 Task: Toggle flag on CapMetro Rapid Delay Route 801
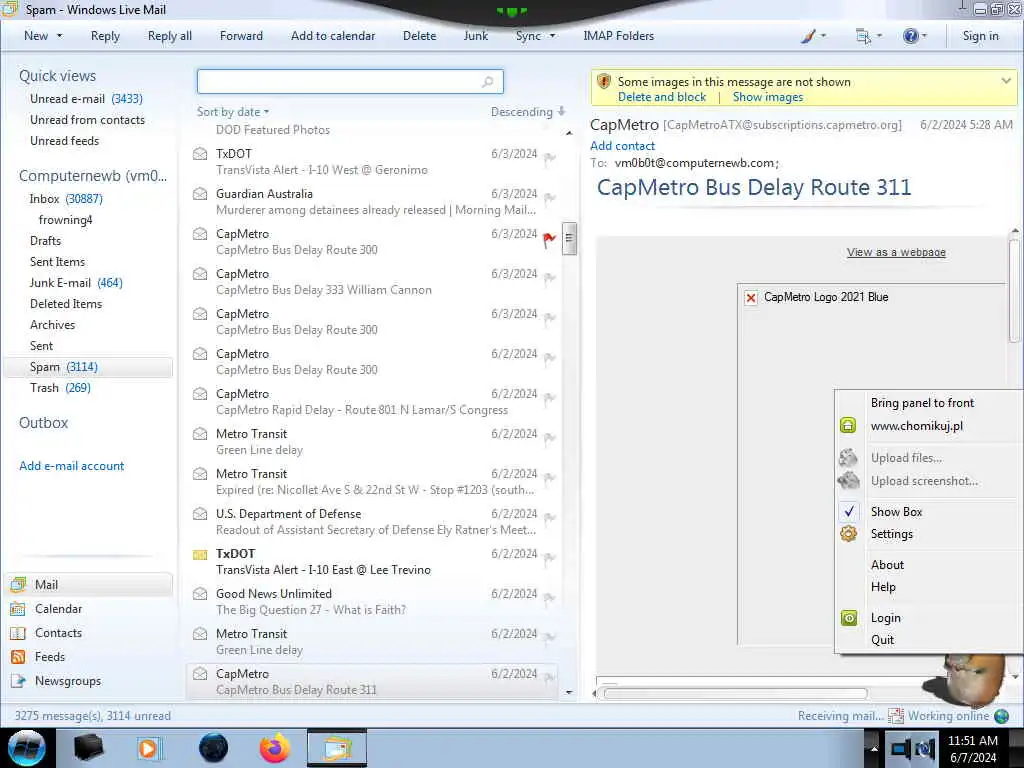(x=549, y=398)
